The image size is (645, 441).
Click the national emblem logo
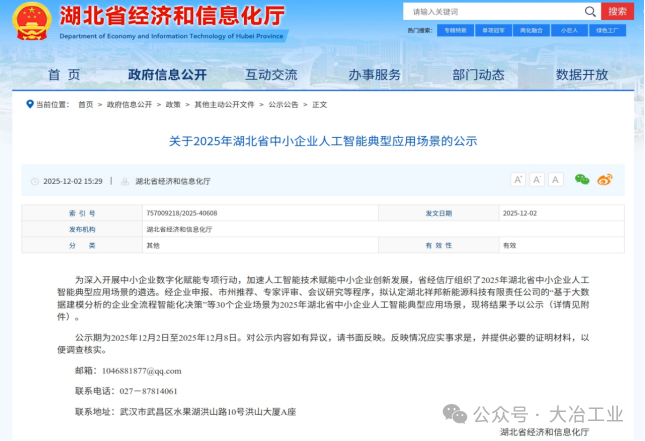point(32,21)
